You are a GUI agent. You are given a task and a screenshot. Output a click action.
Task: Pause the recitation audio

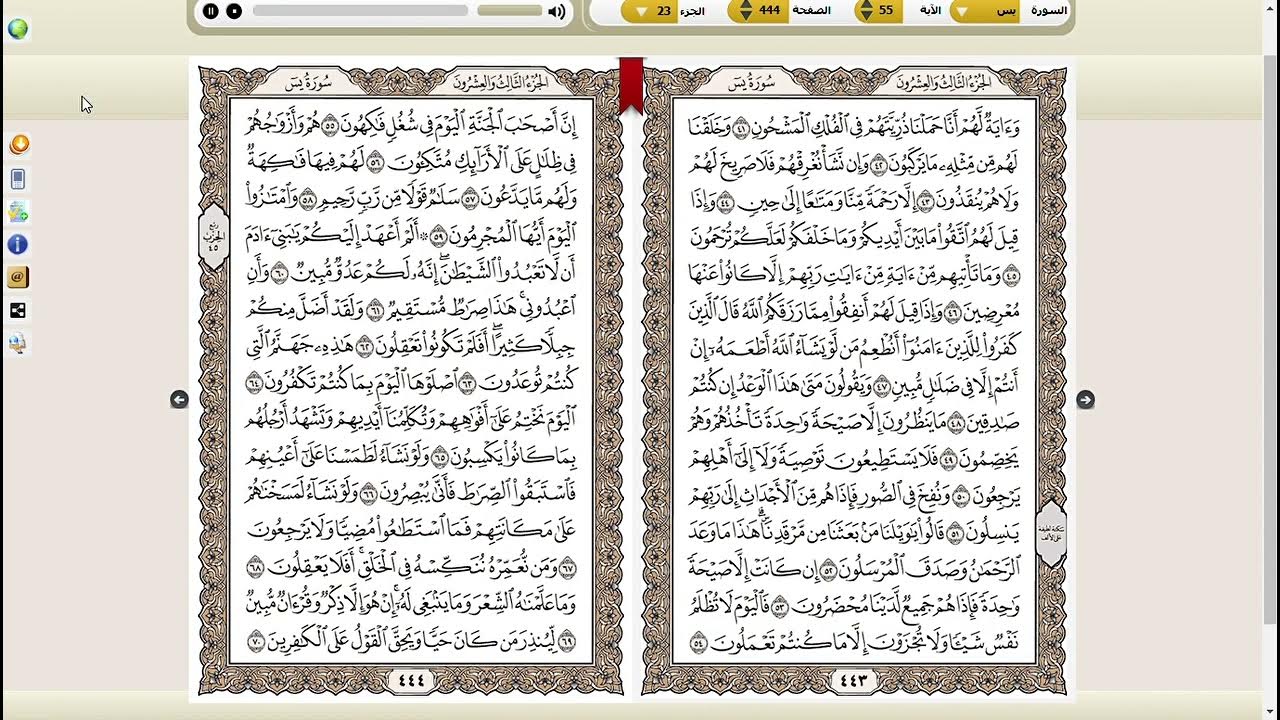coord(210,11)
